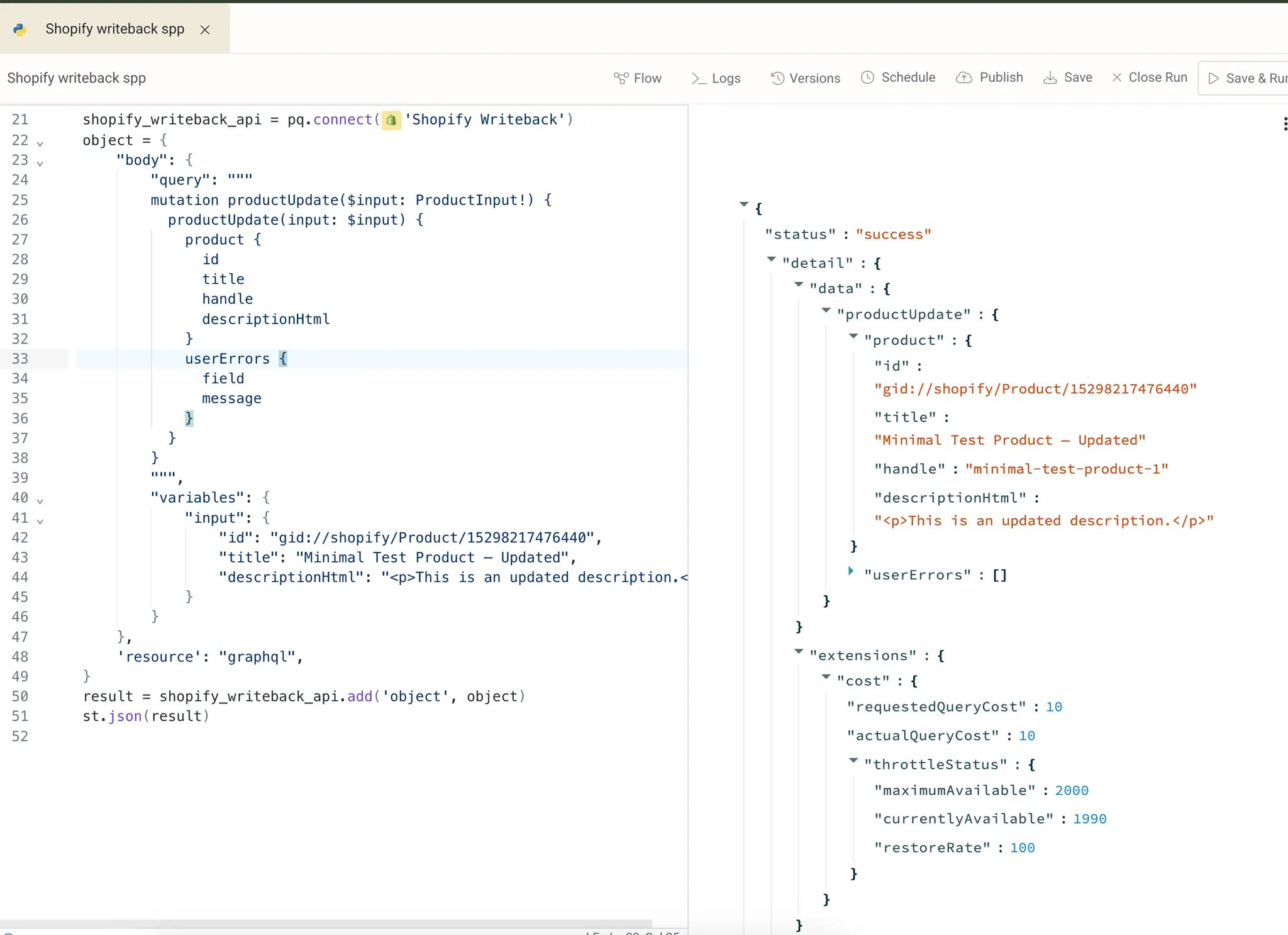Click st.json(result) on line 51
This screenshot has height=935, width=1288.
(146, 717)
